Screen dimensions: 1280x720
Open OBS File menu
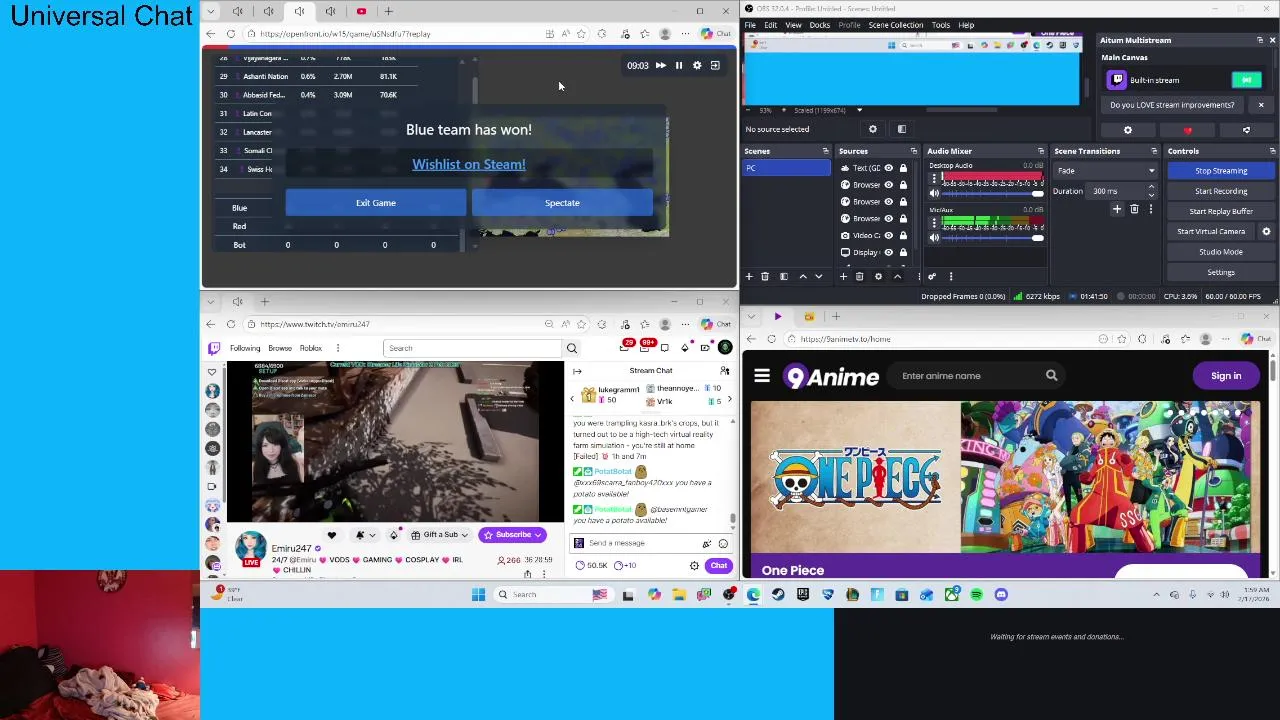(750, 25)
